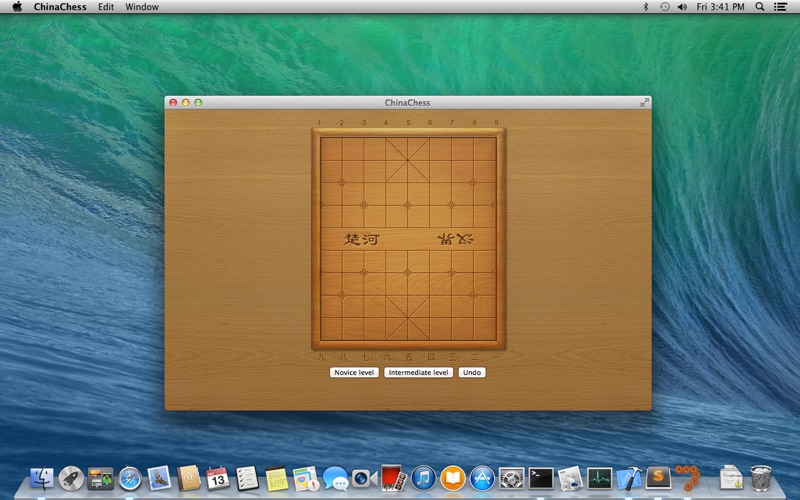Open Activity Monitor in the dock
Screen dimensions: 800x500
(599, 479)
